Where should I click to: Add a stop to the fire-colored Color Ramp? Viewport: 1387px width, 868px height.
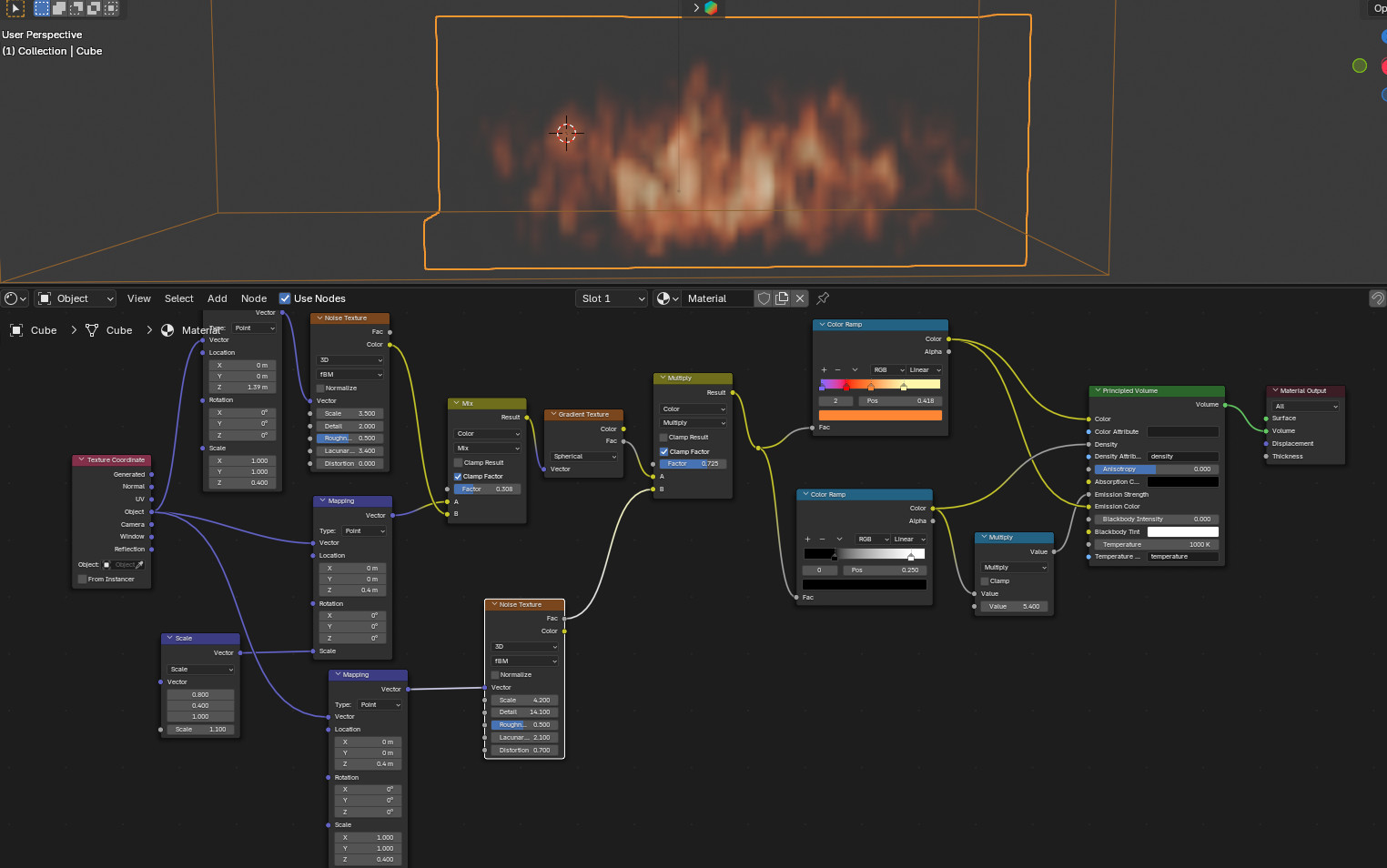point(824,370)
